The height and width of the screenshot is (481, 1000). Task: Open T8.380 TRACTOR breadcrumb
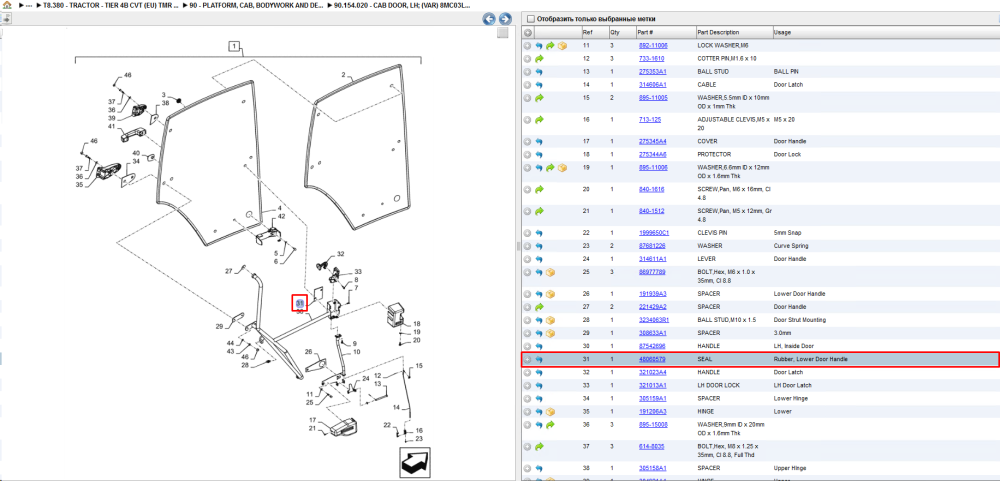[x=110, y=4]
